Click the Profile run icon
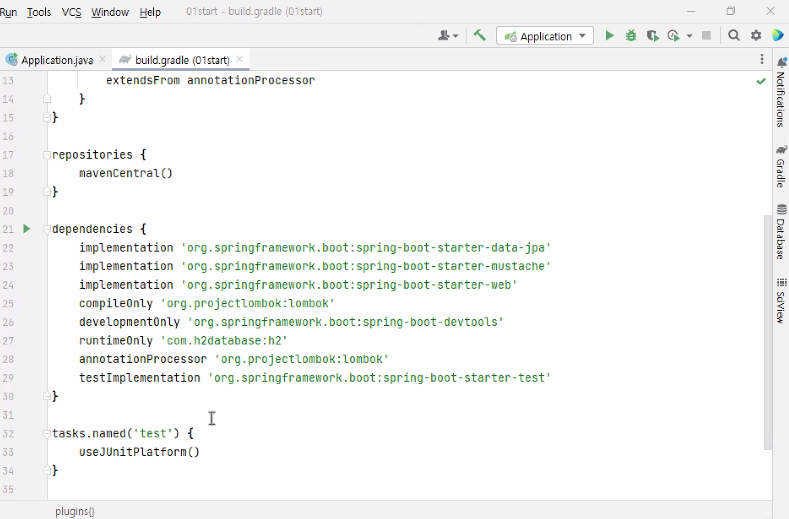The image size is (789, 519). (673, 36)
